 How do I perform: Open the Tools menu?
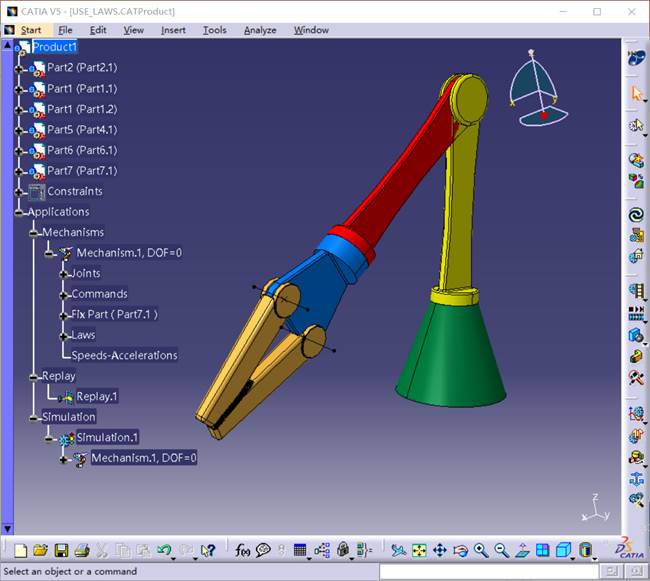214,30
